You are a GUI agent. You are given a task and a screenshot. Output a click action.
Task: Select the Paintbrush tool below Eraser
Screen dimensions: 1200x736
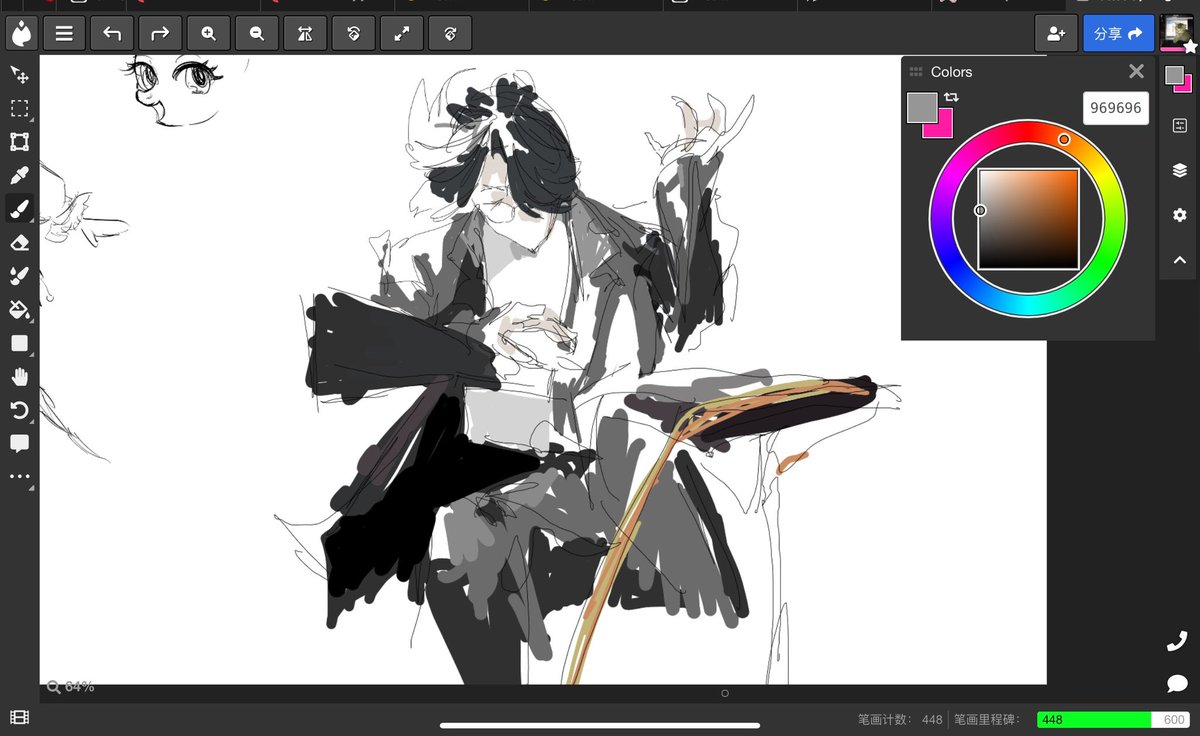tap(19, 276)
